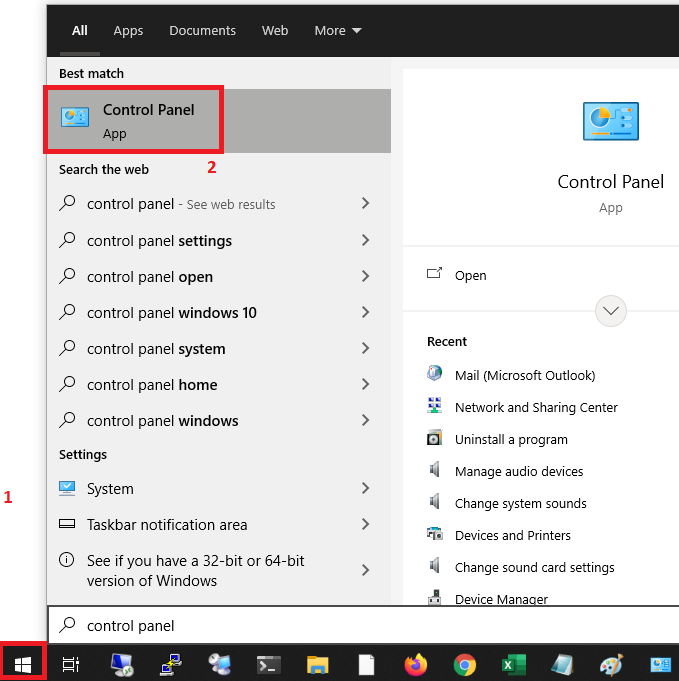Click the Mail (Microsoft Outlook) icon
Image resolution: width=679 pixels, height=681 pixels.
[434, 373]
